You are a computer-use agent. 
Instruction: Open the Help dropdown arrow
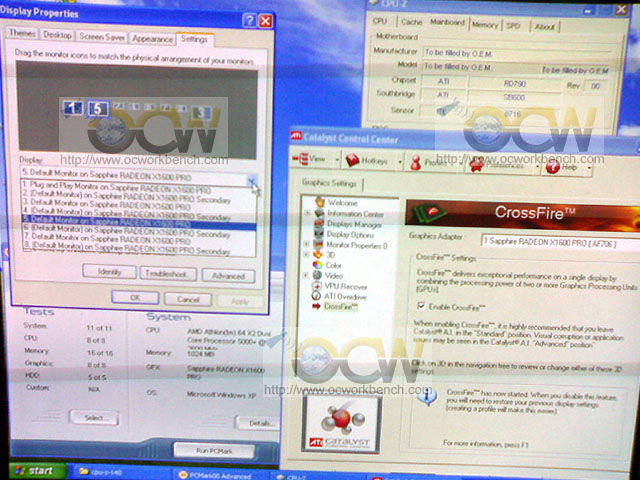pyautogui.click(x=589, y=167)
